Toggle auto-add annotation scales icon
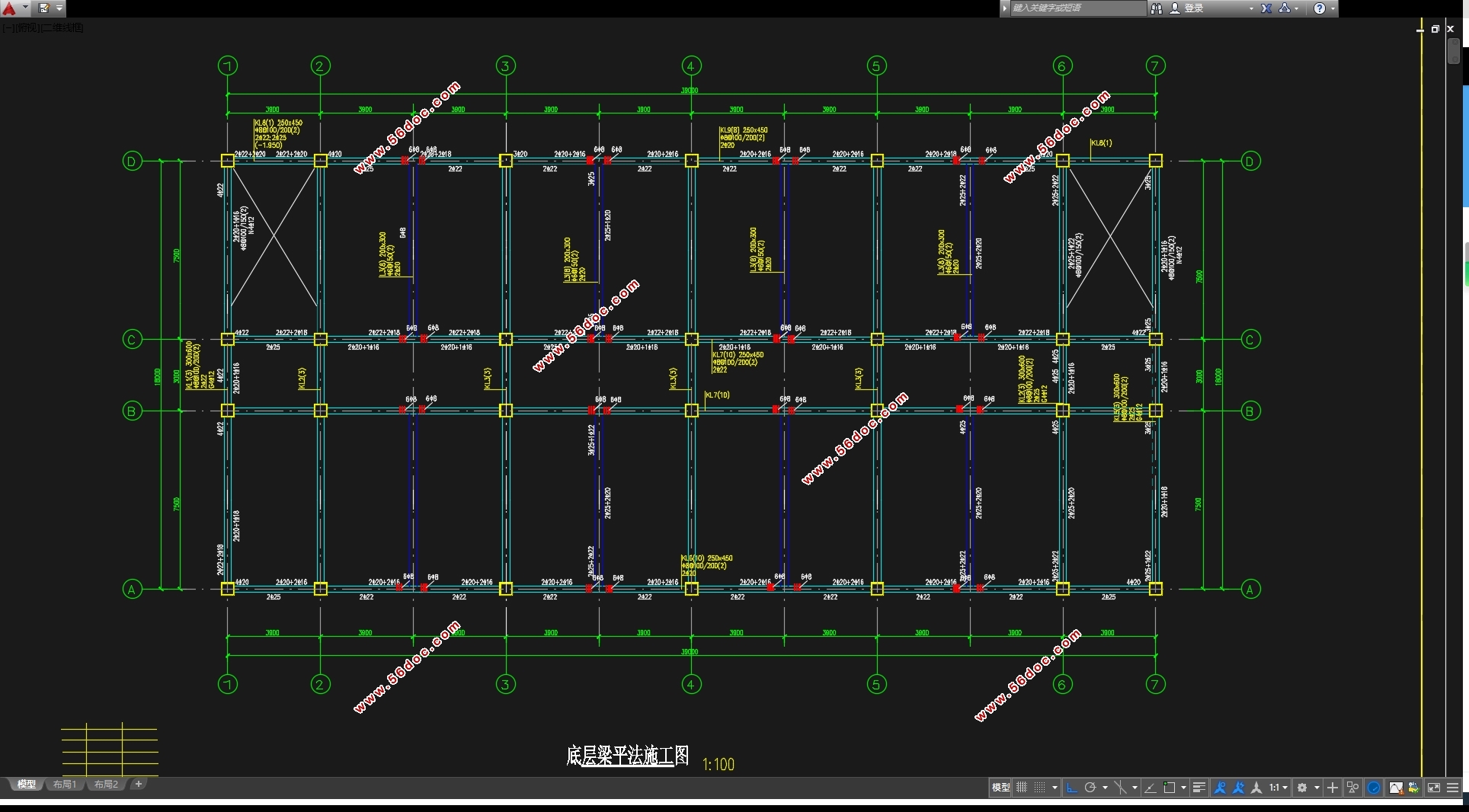This screenshot has height=812, width=1469. (x=1238, y=788)
